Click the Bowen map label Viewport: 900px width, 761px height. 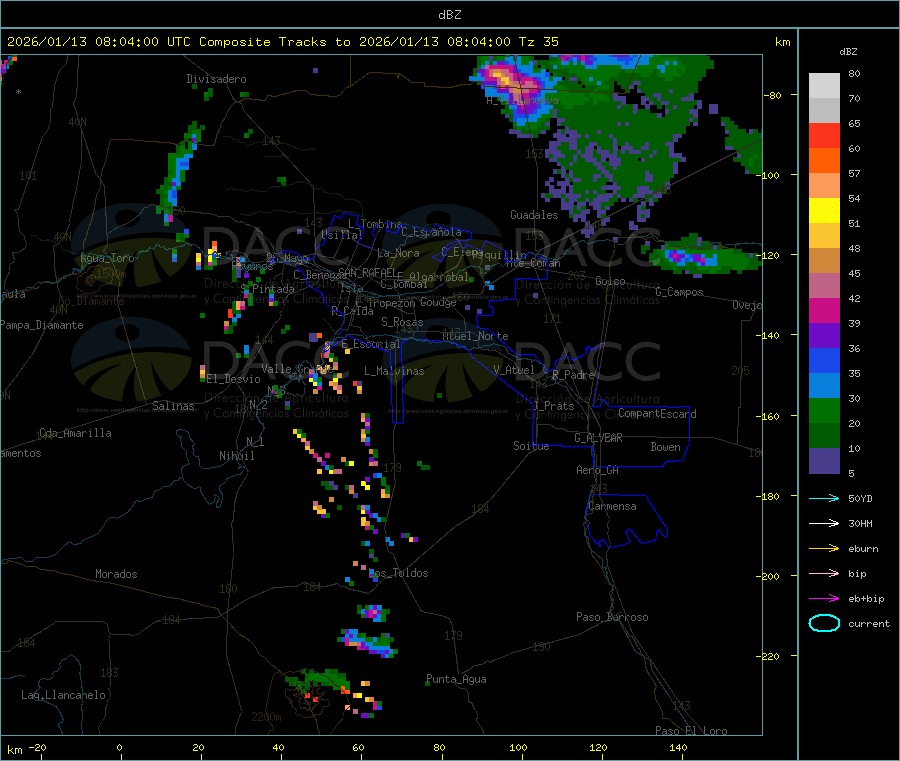coord(665,447)
